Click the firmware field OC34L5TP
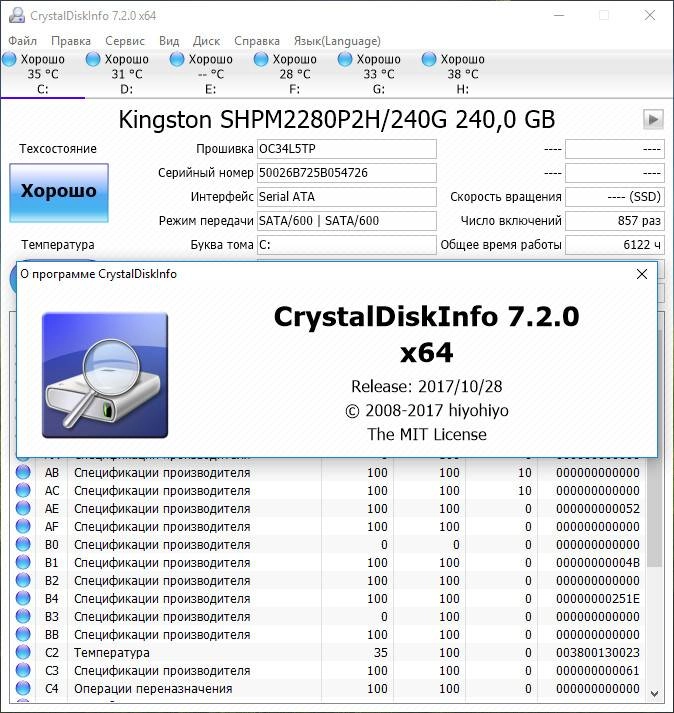The image size is (674, 713). (347, 149)
